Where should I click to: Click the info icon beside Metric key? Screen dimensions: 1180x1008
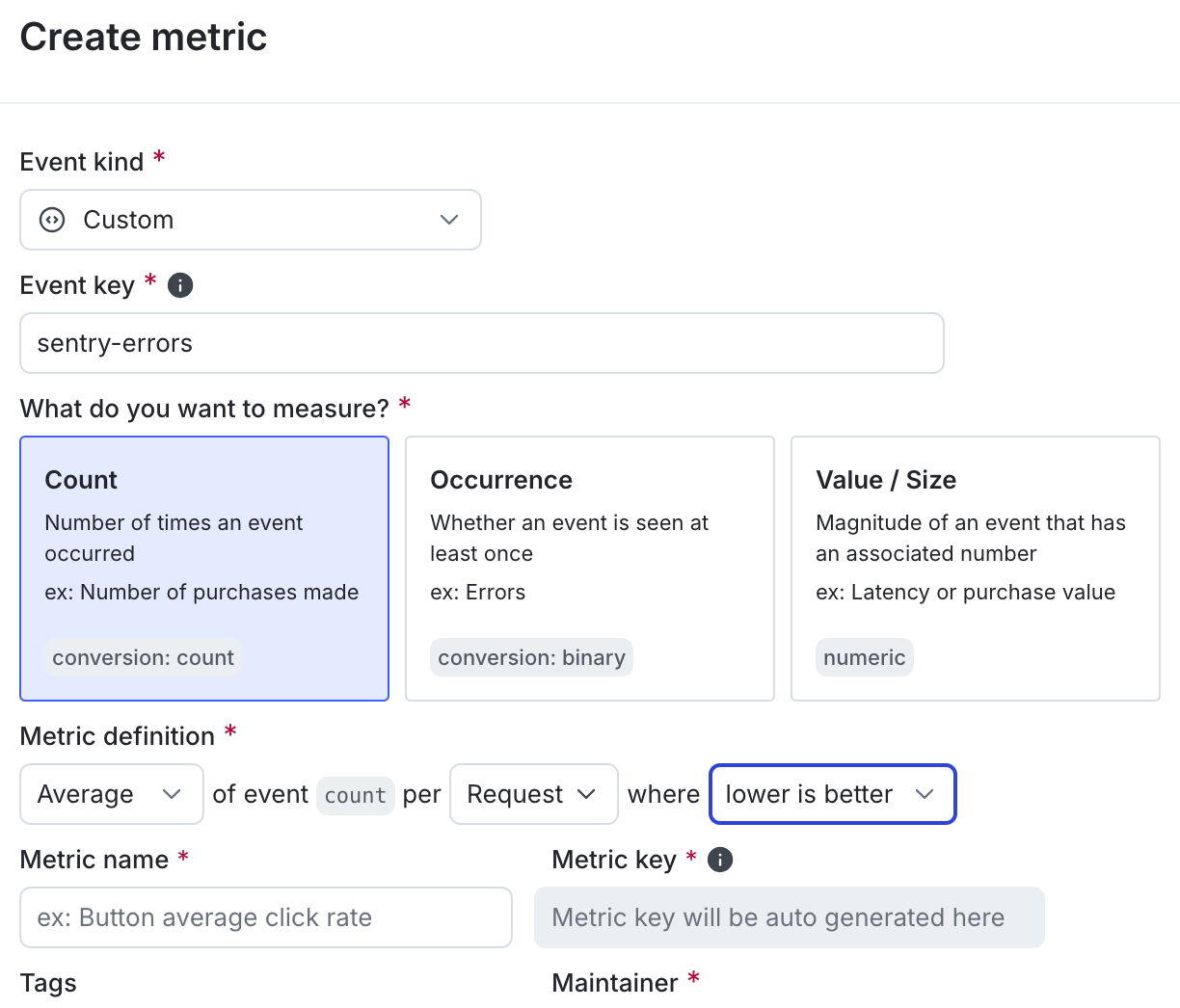(x=720, y=860)
